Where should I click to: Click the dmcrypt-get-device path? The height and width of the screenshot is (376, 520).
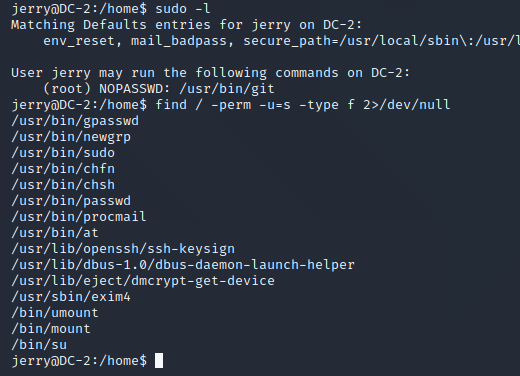143,281
